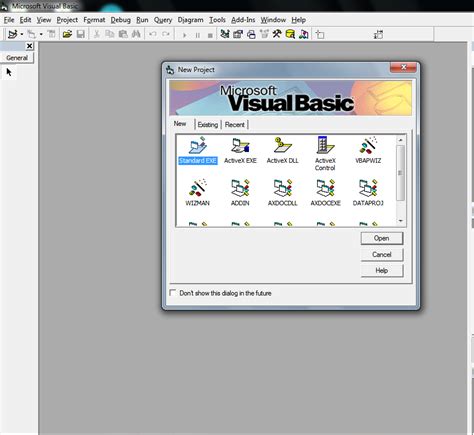The width and height of the screenshot is (474, 435).
Task: Select the AXDOCDLL project icon
Action: tap(283, 193)
